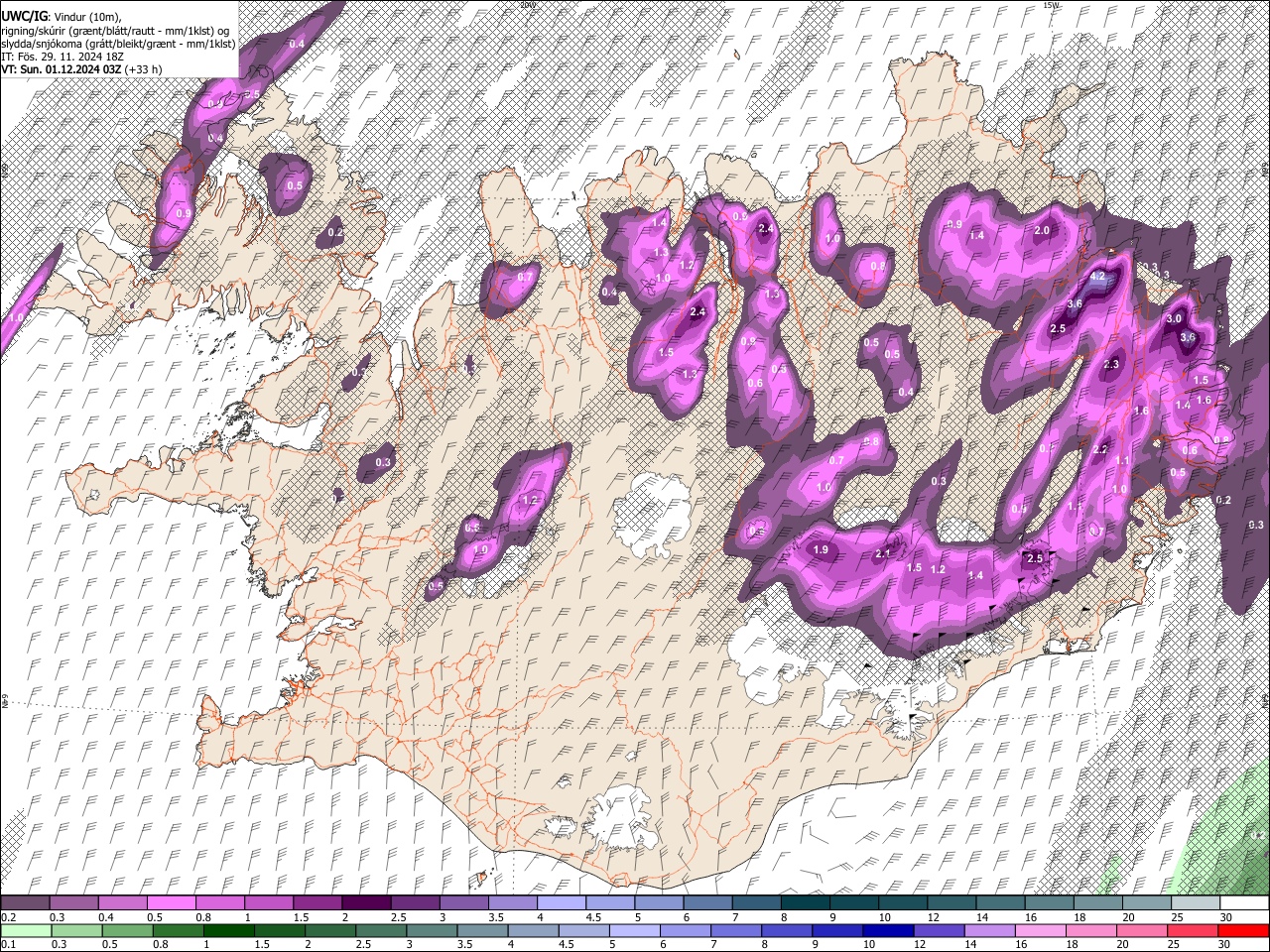The height and width of the screenshot is (952, 1270).
Task: Pick the 6 slate blue swatch in the upper legend
Action: [707, 903]
